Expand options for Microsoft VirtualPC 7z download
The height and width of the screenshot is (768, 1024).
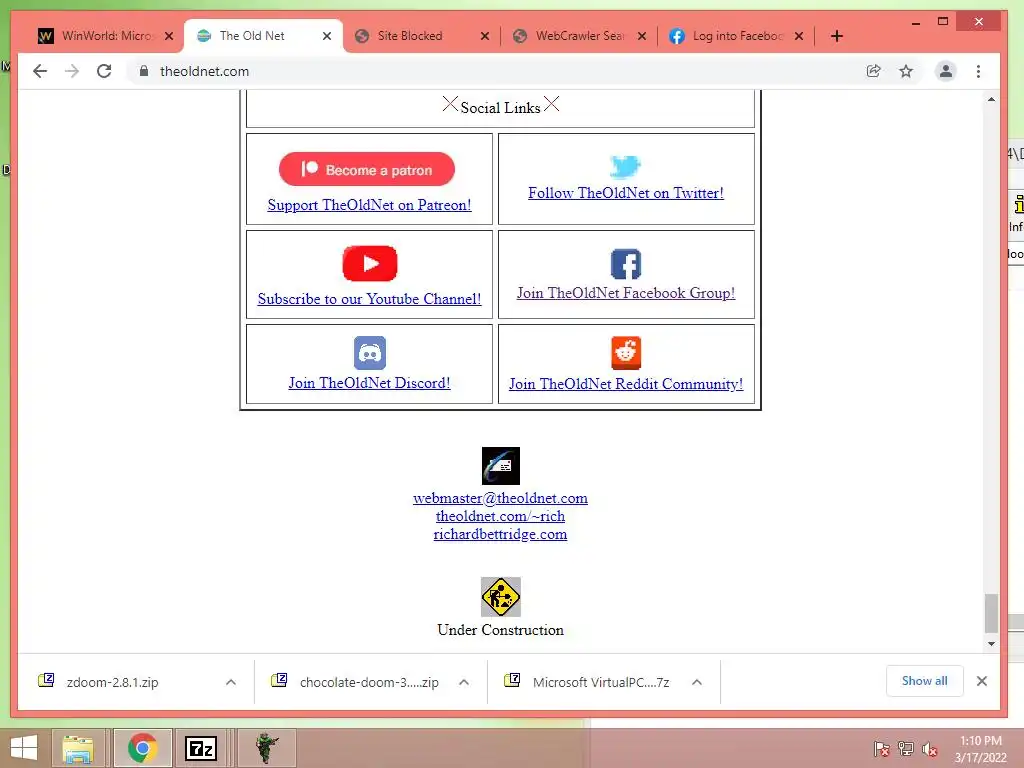point(697,682)
